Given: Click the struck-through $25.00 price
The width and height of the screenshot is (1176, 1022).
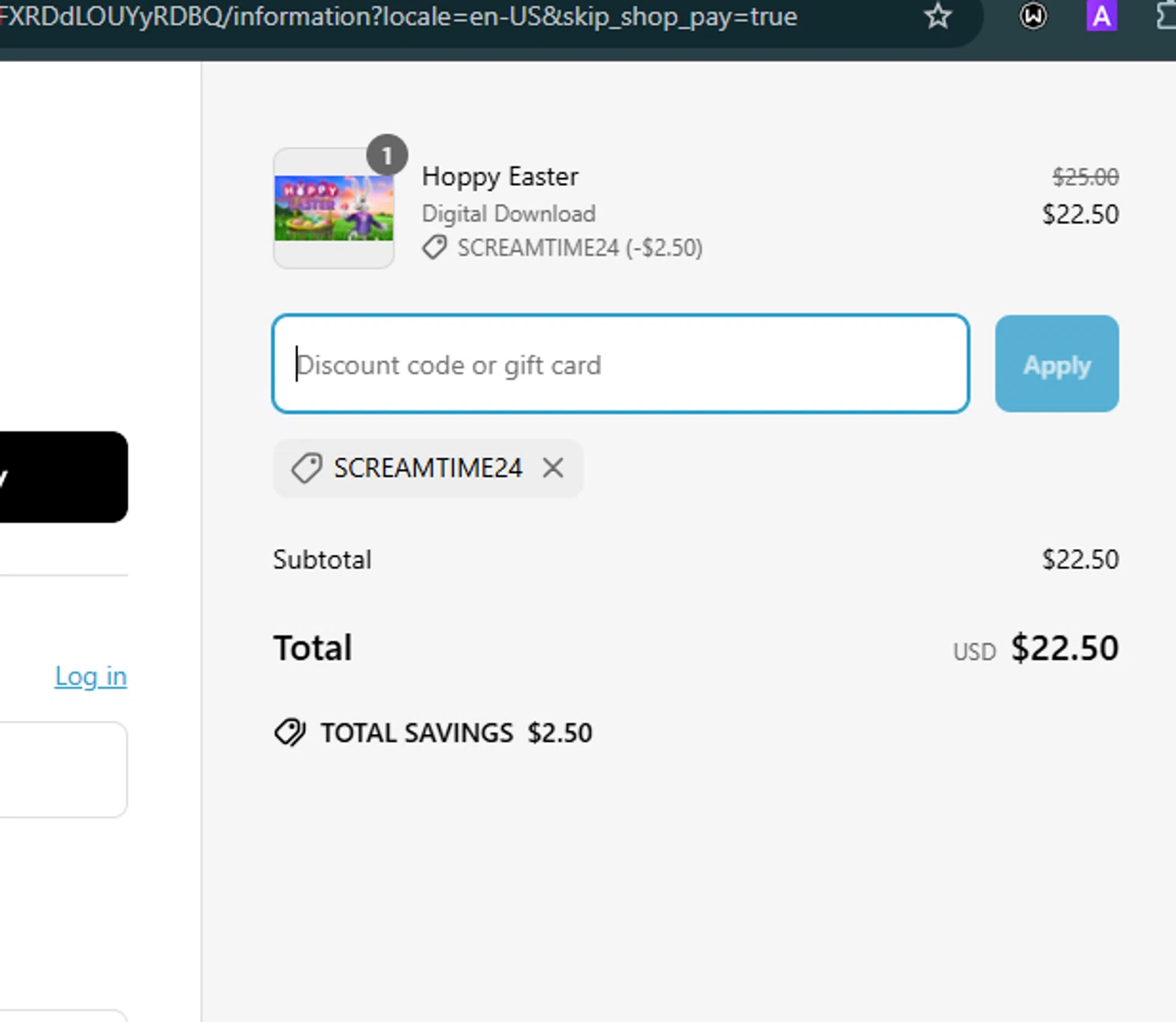Looking at the screenshot, I should click(x=1085, y=177).
